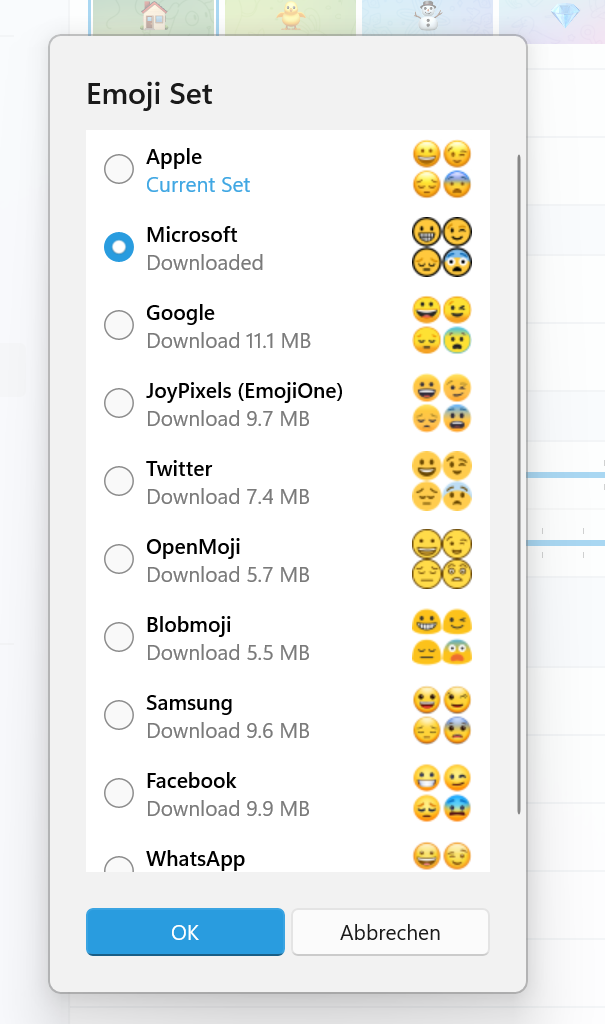Choose the JoyPixels (EmojiOne) set

tap(119, 402)
